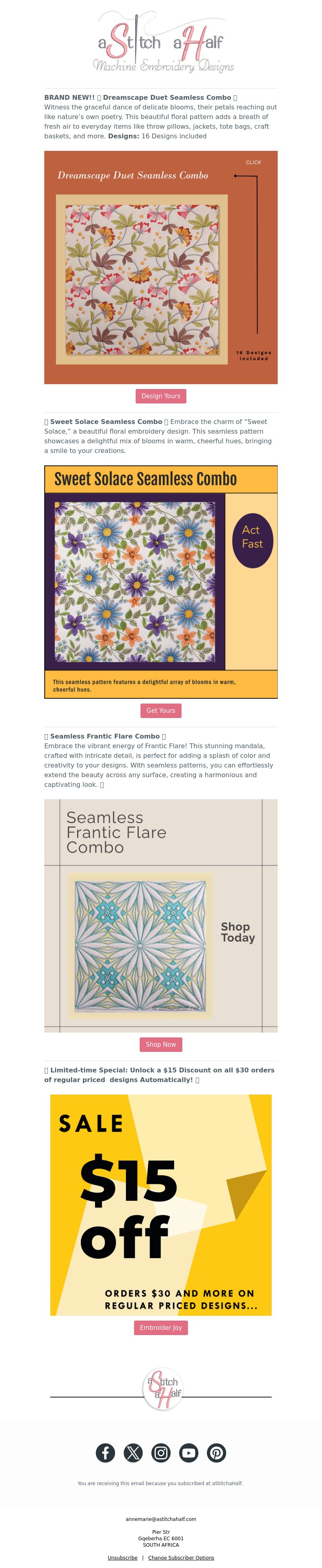Screen dimensions: 322x1568
Task: Click the Shop Today text in banner
Action: pos(237,932)
